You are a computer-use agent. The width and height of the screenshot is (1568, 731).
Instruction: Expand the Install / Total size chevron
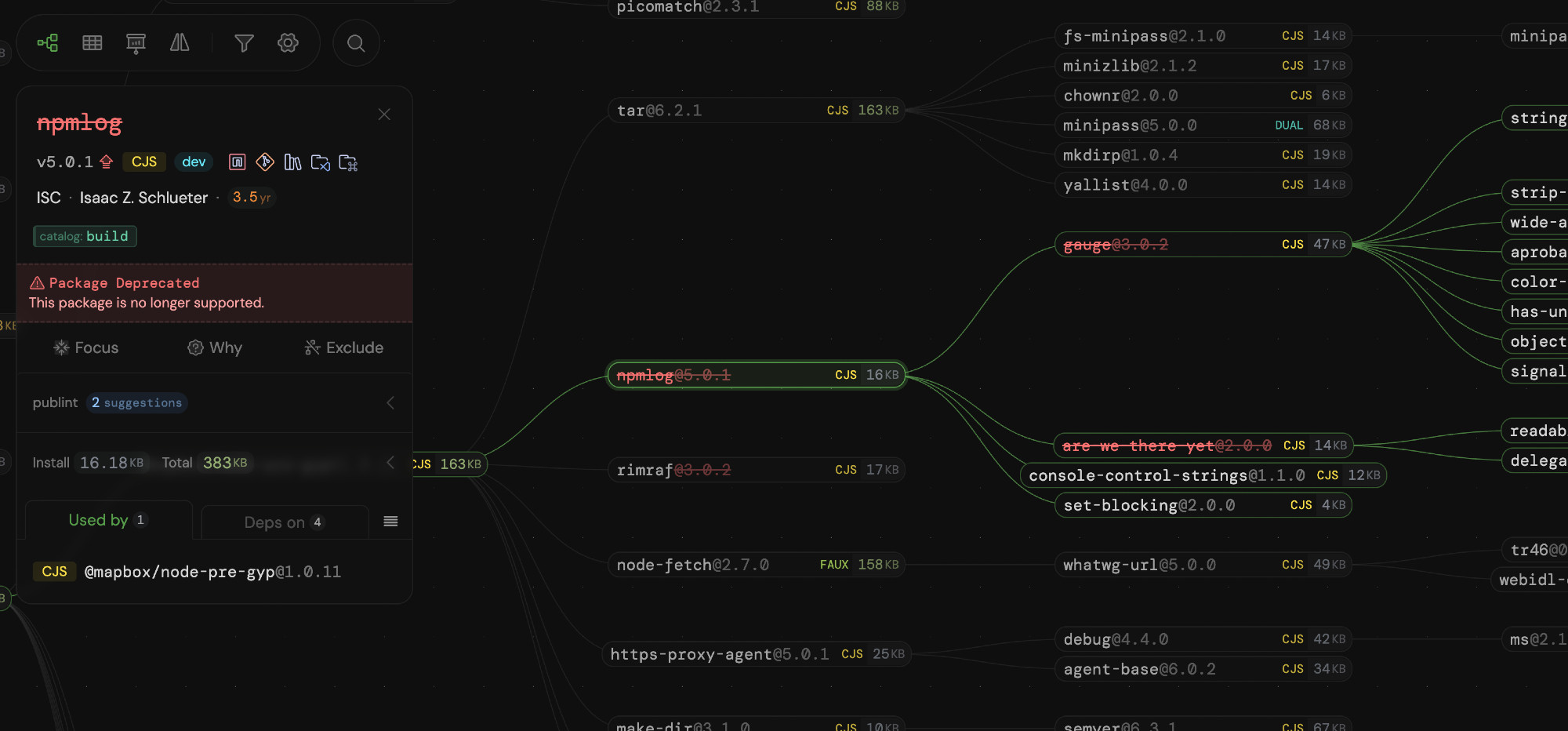(390, 463)
